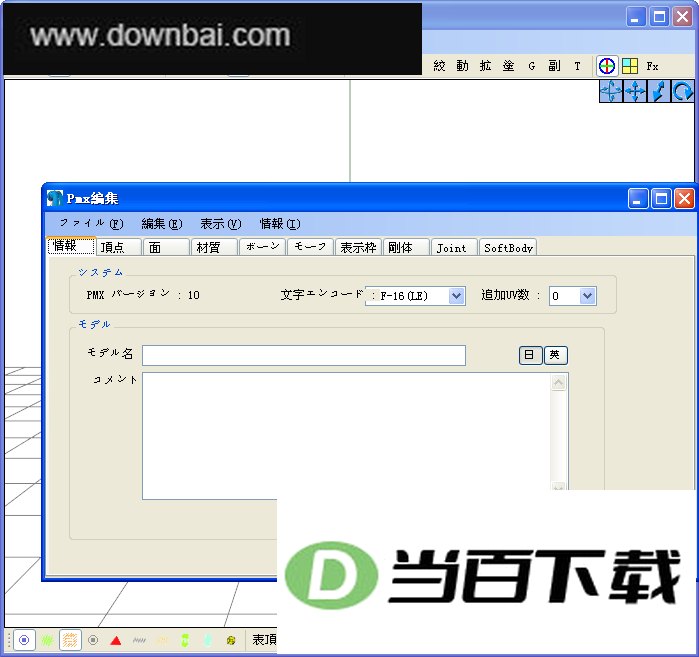
Task: Switch to the Joint tab
Action: 454,247
